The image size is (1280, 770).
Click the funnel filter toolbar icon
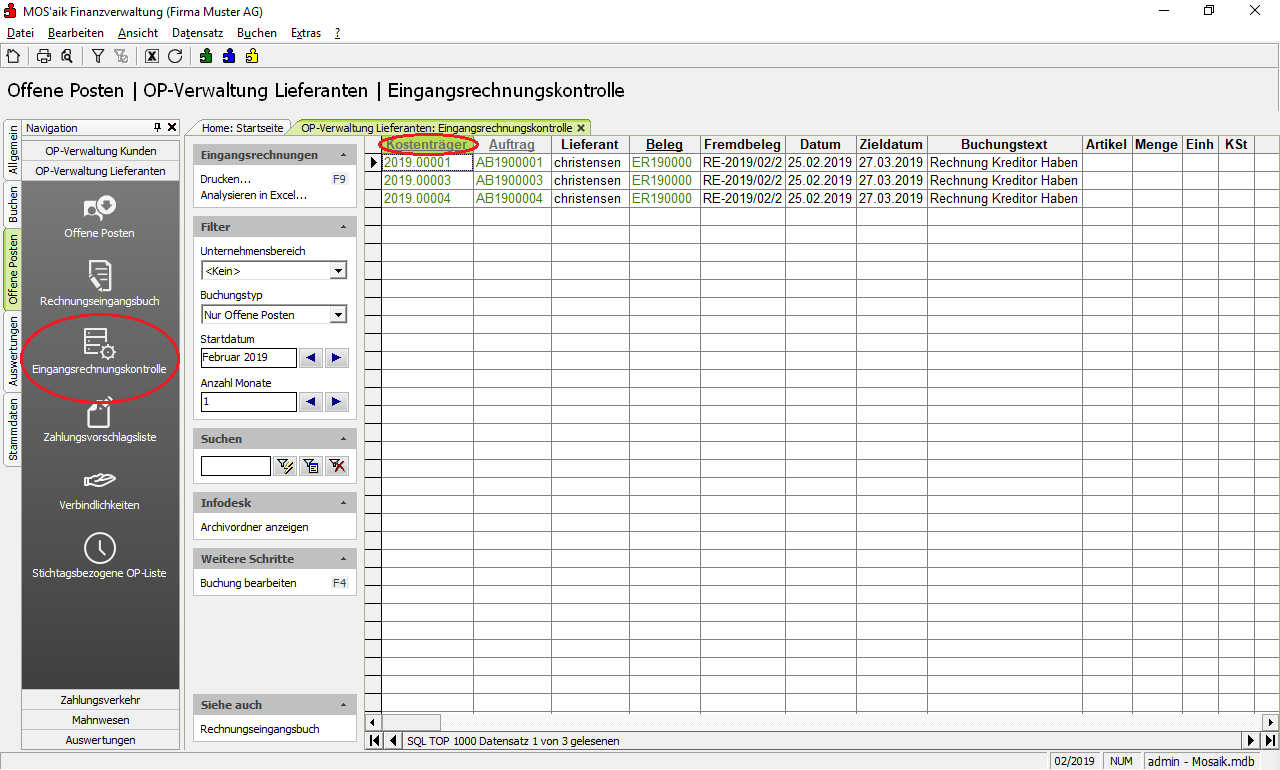pos(98,56)
